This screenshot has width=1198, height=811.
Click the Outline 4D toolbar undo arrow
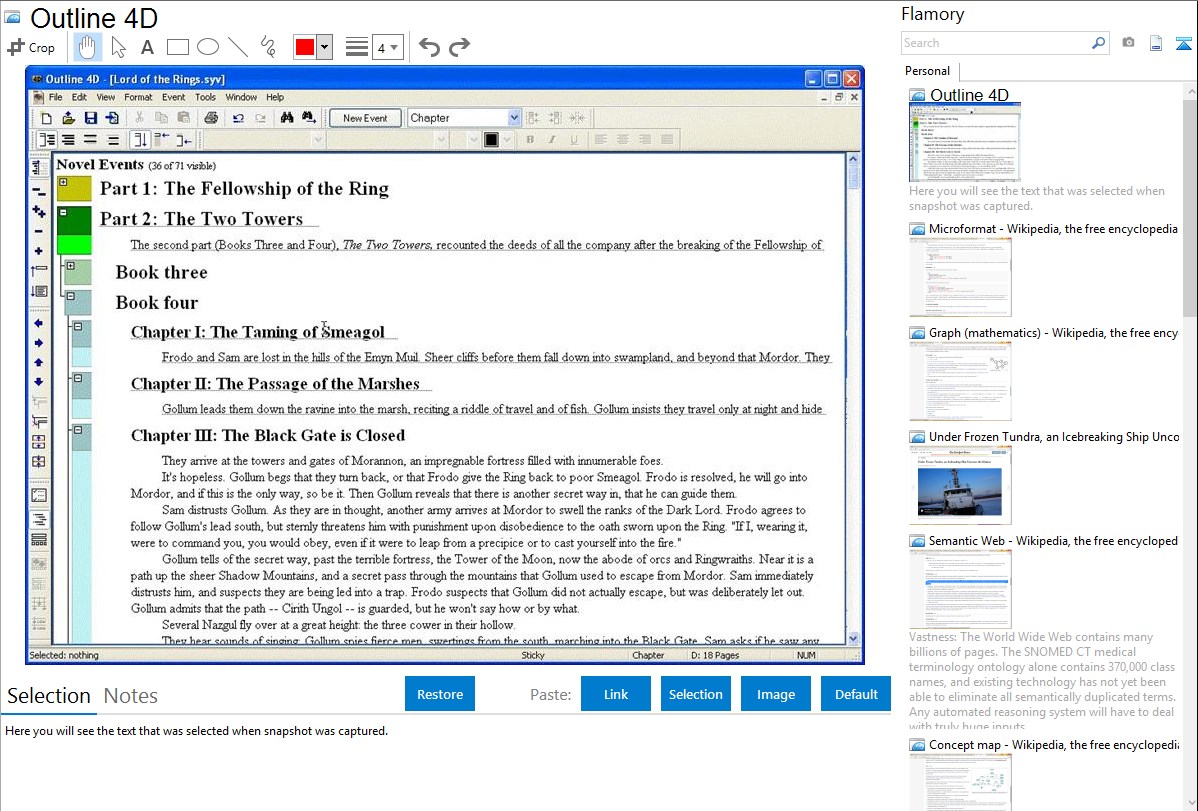(238, 118)
